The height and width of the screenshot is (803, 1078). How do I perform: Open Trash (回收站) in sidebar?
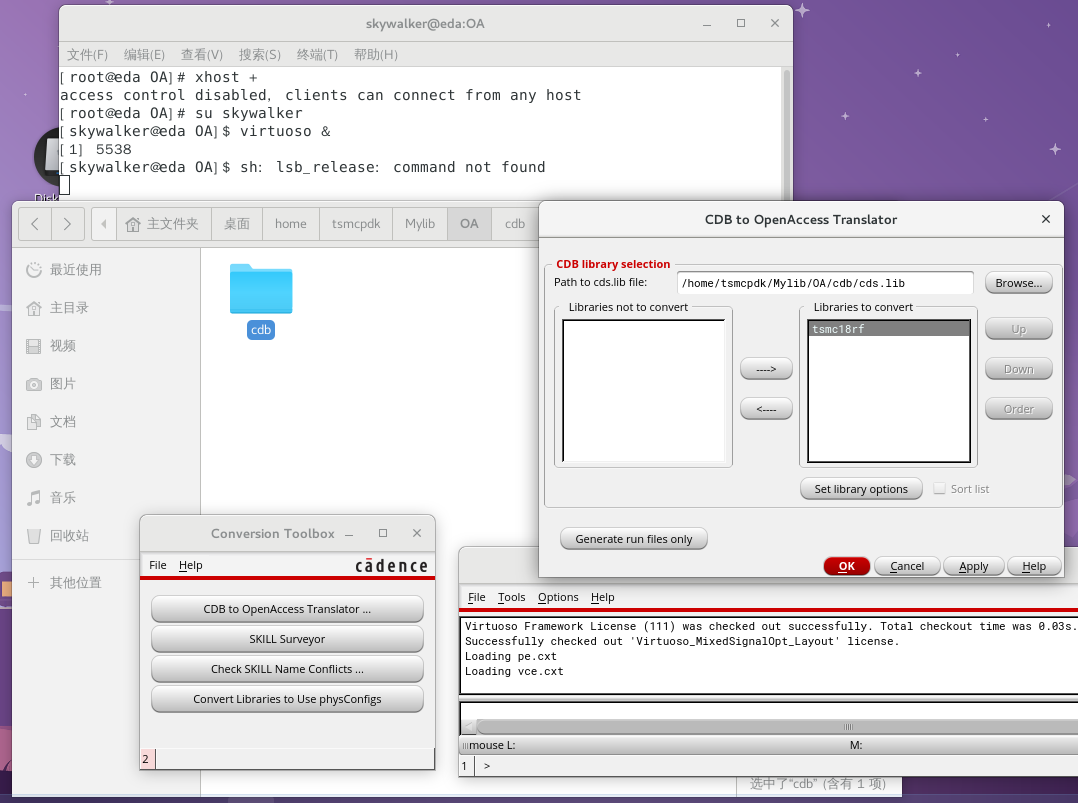pos(57,536)
